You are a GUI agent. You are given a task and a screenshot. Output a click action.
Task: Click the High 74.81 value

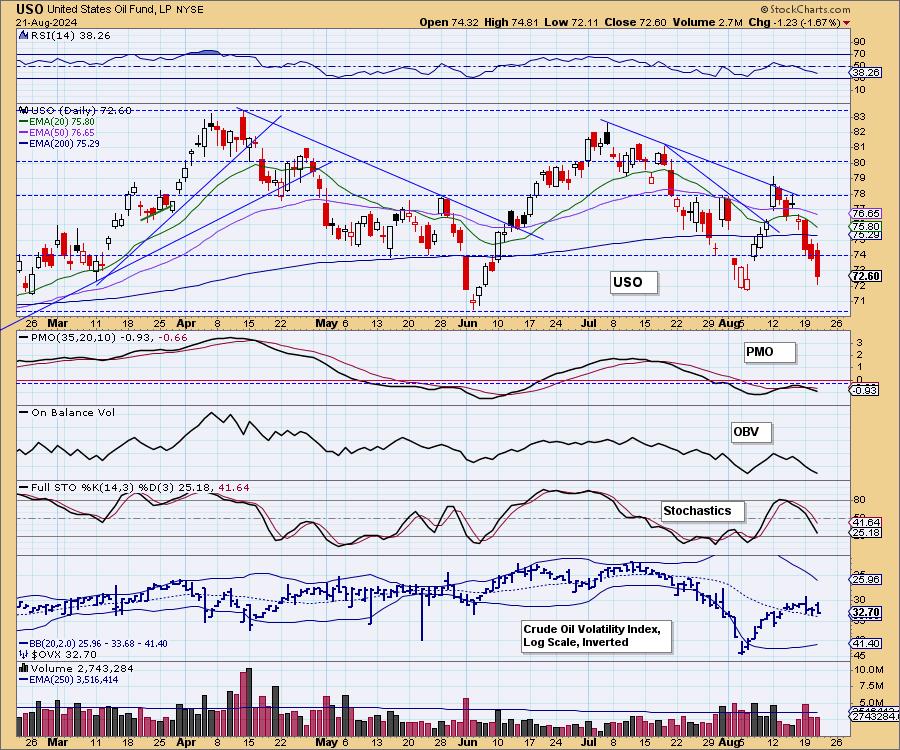pyautogui.click(x=511, y=22)
